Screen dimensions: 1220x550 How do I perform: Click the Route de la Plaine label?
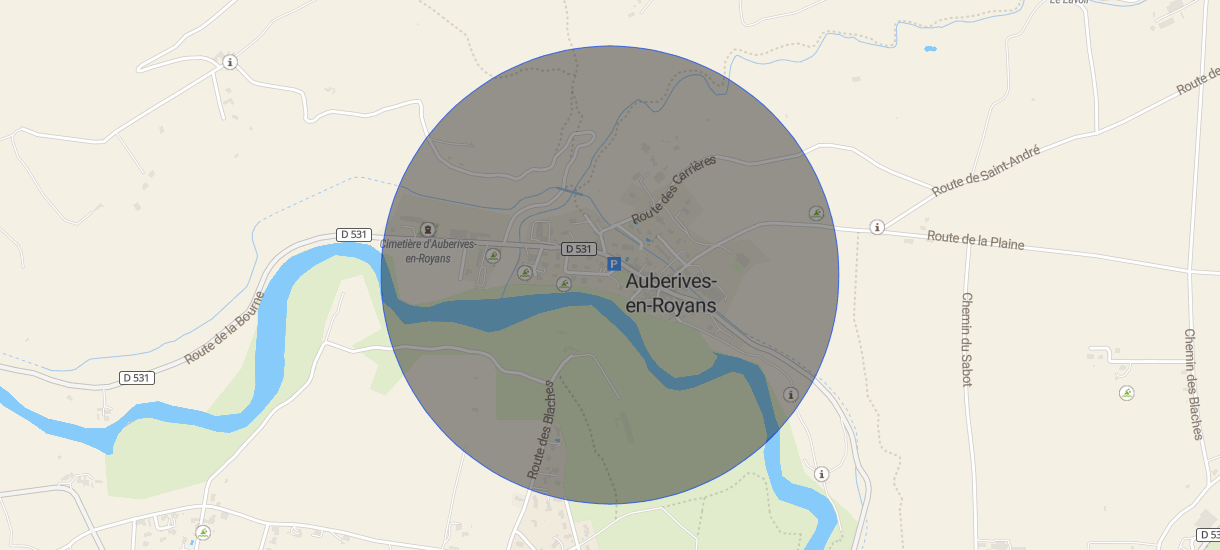[x=976, y=240]
